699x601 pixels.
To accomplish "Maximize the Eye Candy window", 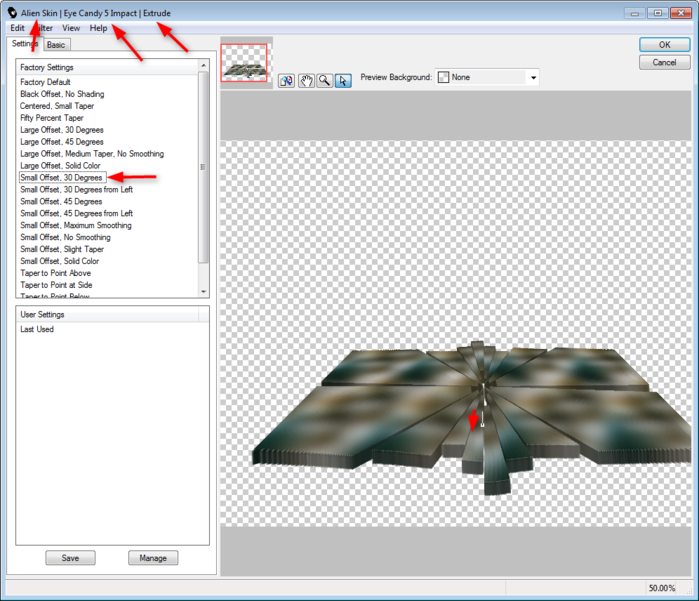I will pyautogui.click(x=658, y=13).
